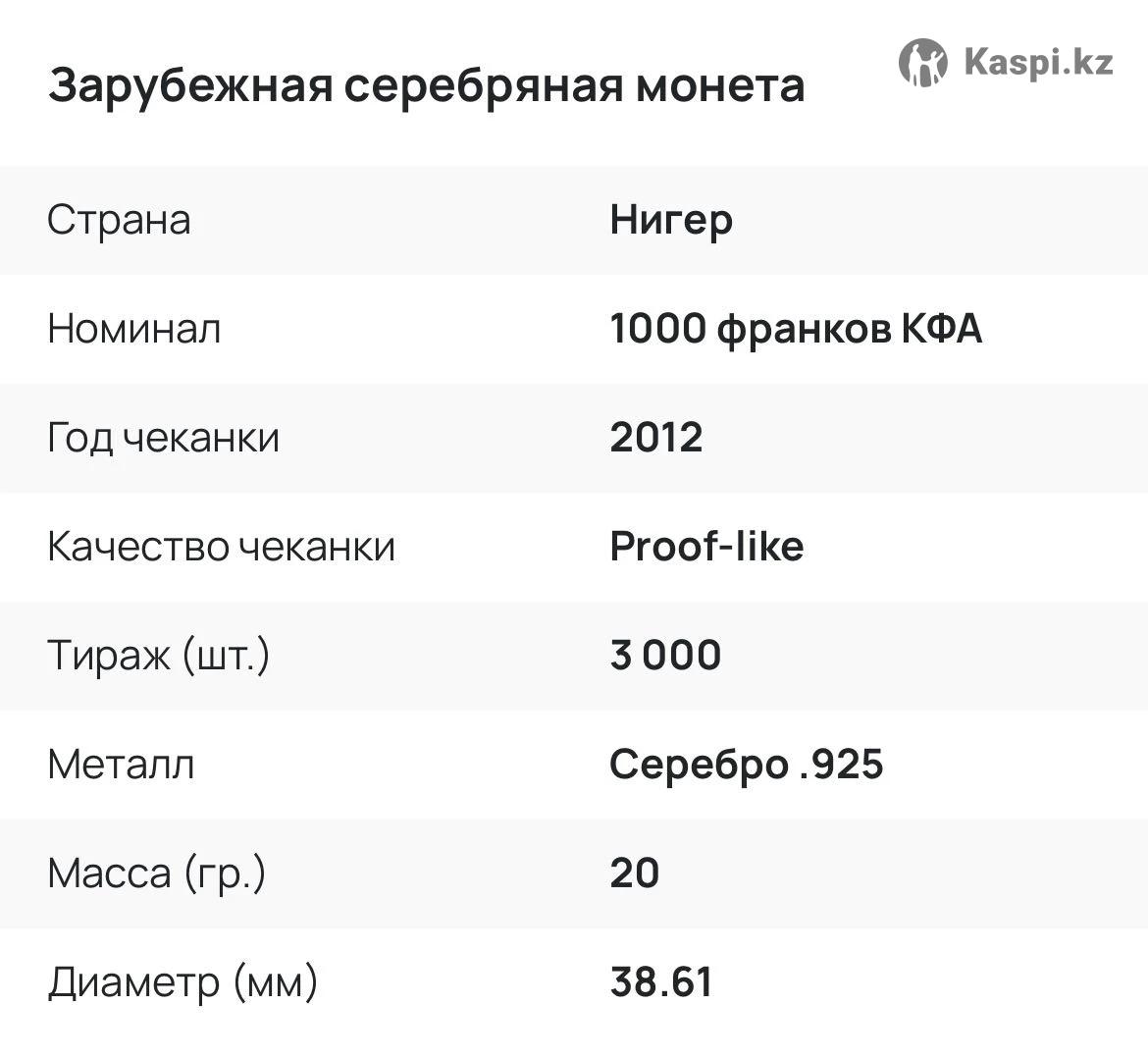
Task: Select the country value Нигер
Action: pyautogui.click(x=670, y=221)
